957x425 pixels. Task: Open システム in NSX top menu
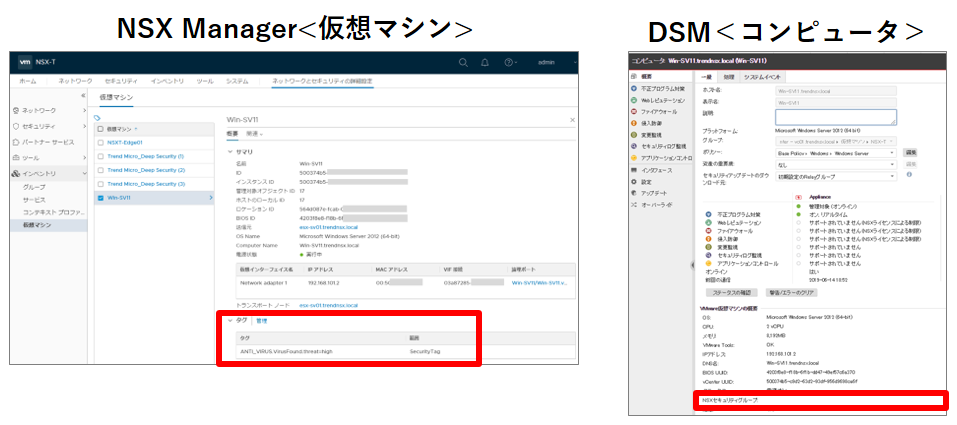(x=237, y=81)
